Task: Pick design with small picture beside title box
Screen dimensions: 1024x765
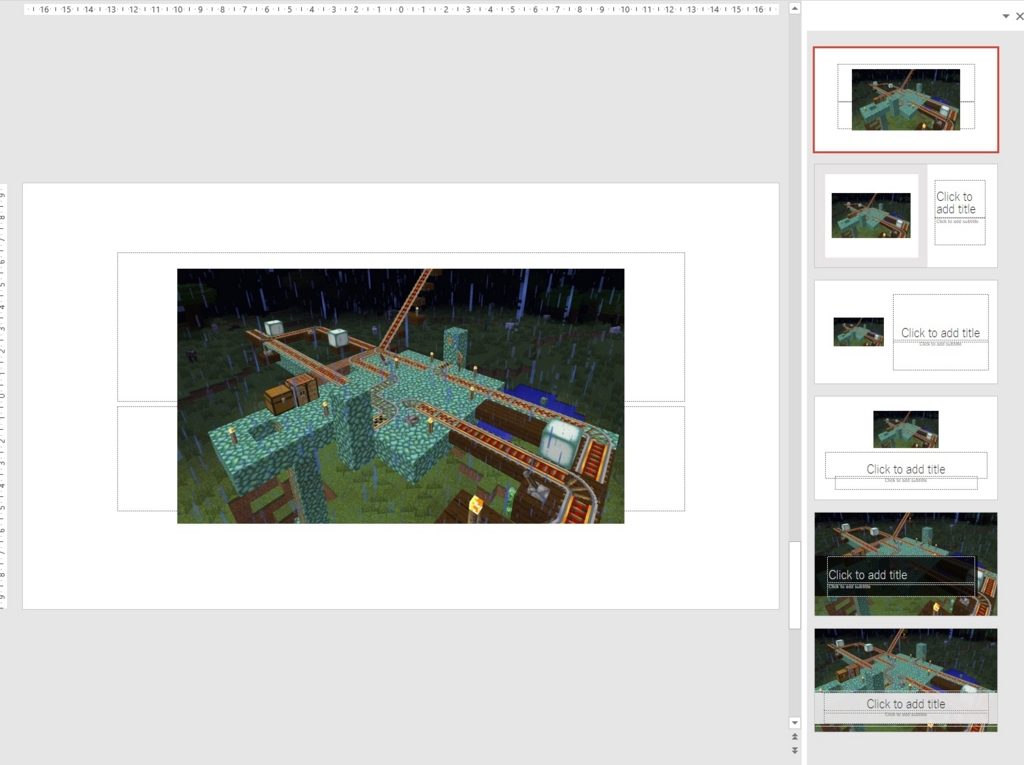Action: (906, 332)
